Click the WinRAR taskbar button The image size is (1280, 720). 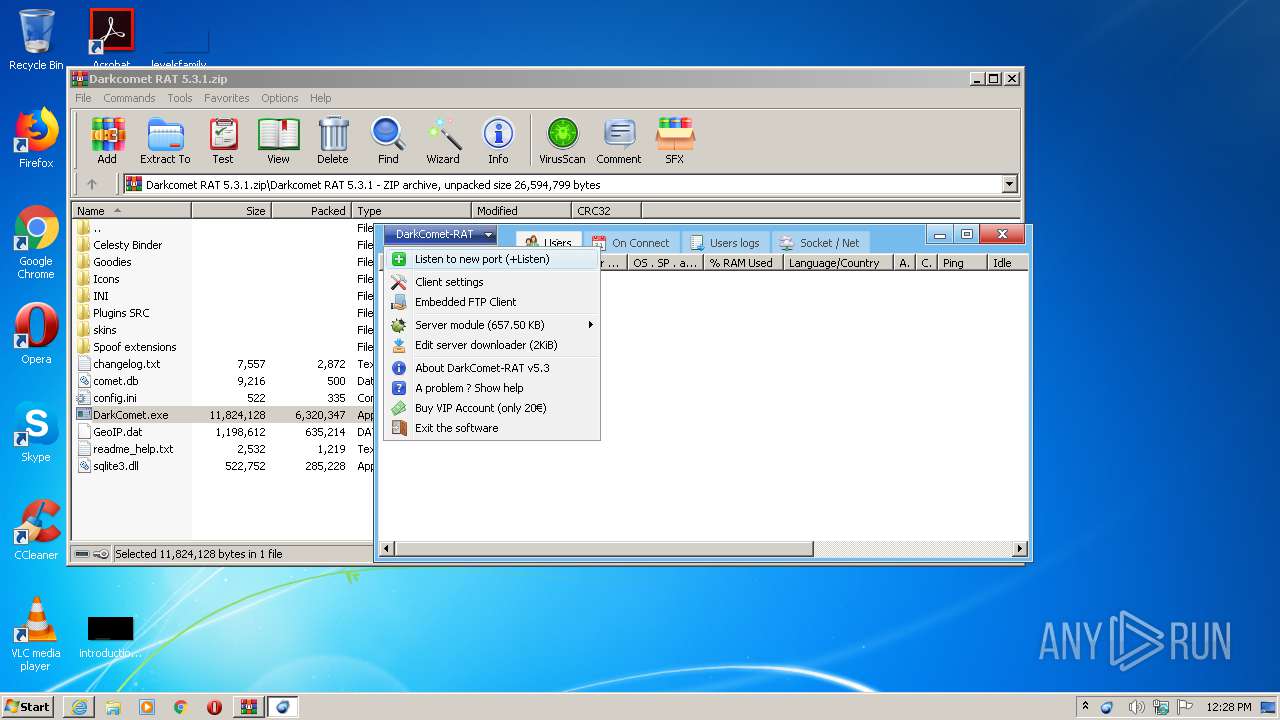248,707
